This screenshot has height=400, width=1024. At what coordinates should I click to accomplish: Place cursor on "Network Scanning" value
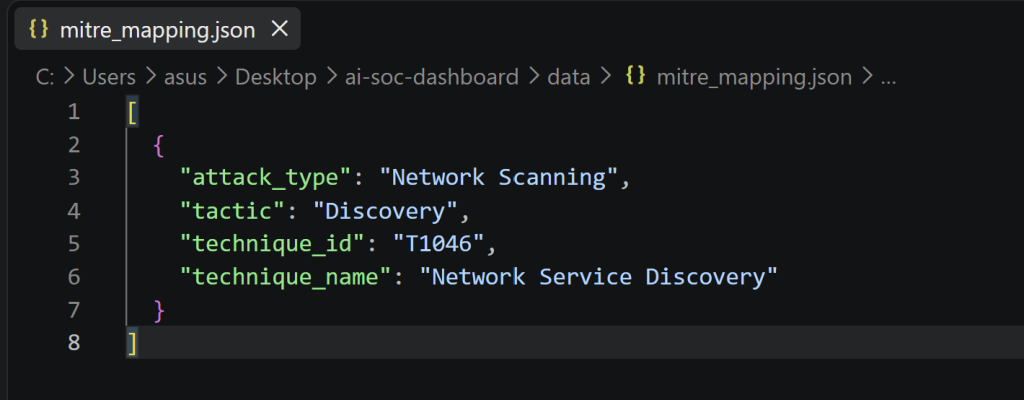(x=498, y=178)
